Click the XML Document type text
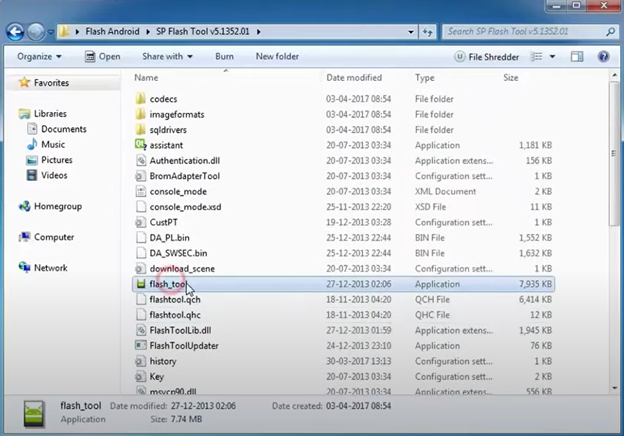This screenshot has height=436, width=624. click(x=445, y=191)
